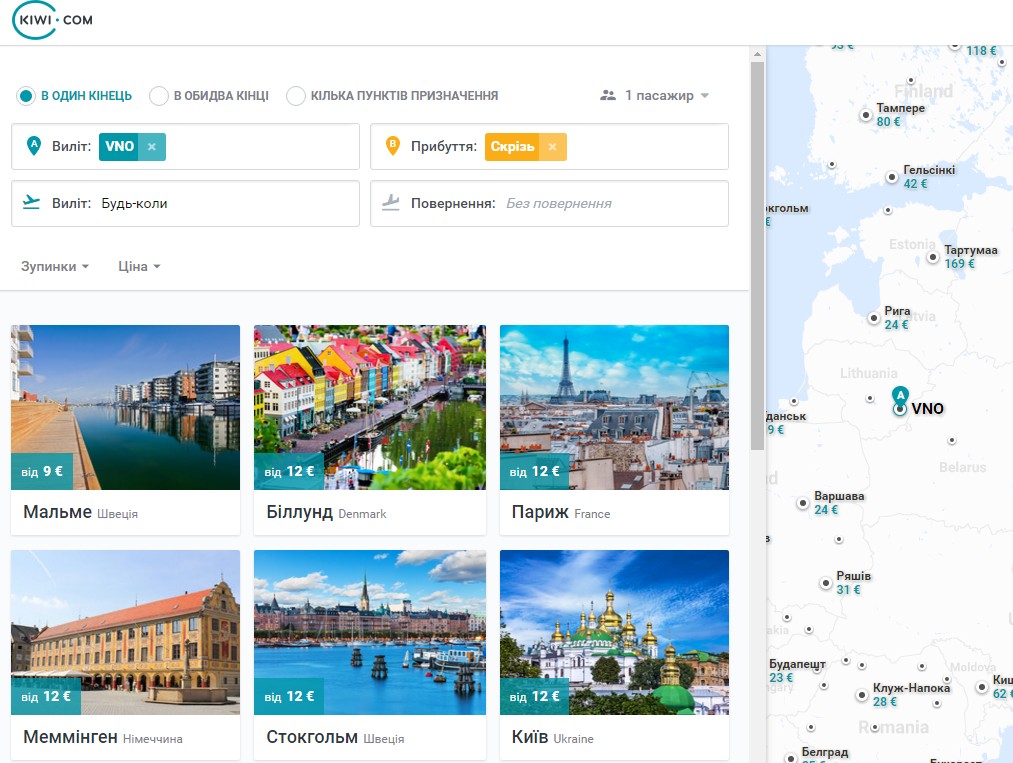Click the Ряшів map marker
This screenshot has height=763, width=1013.
tap(825, 583)
